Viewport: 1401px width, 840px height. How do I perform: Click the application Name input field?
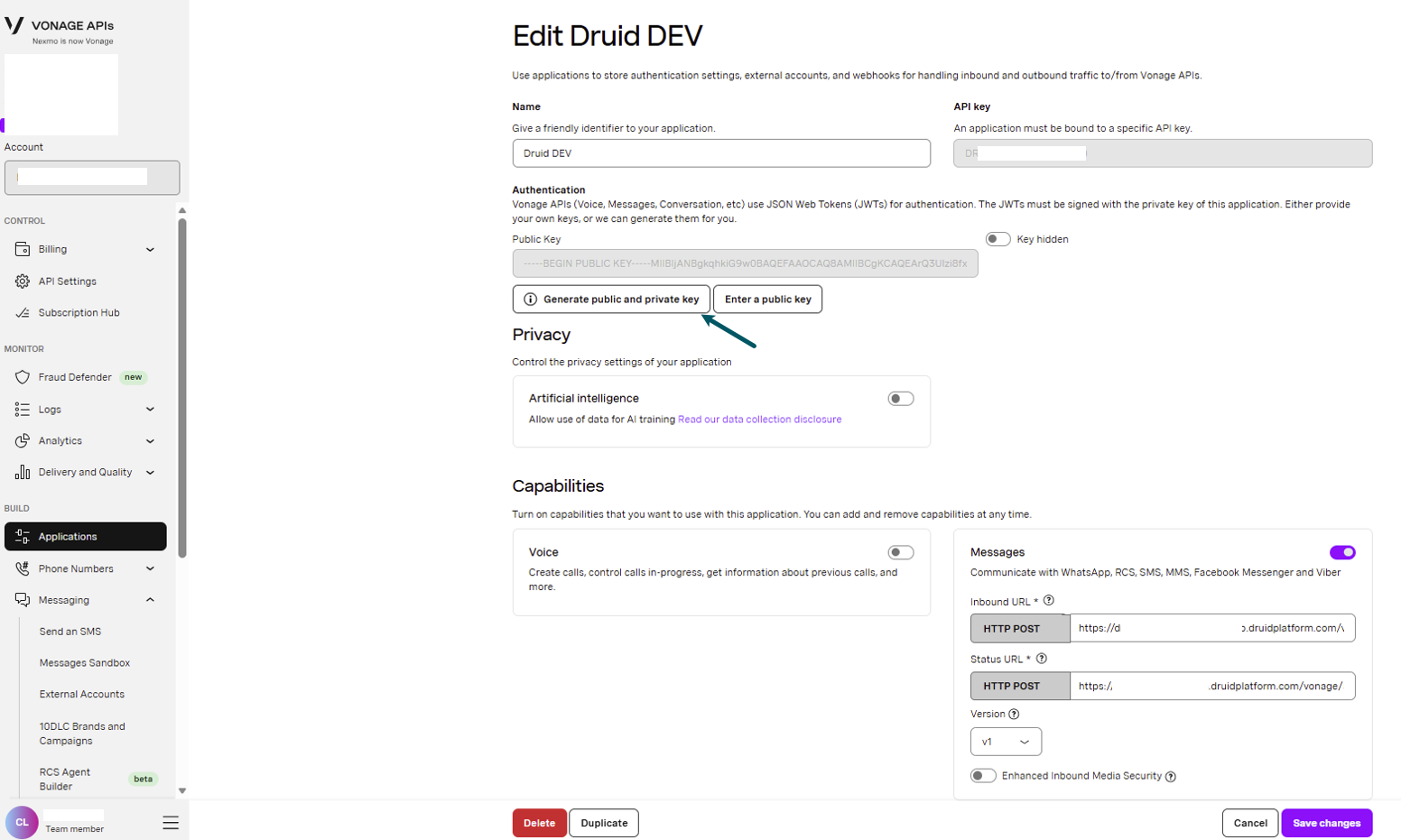tap(721, 153)
